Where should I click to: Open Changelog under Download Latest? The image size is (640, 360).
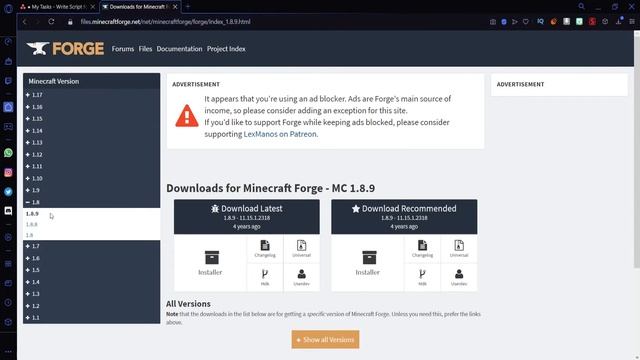tap(265, 249)
